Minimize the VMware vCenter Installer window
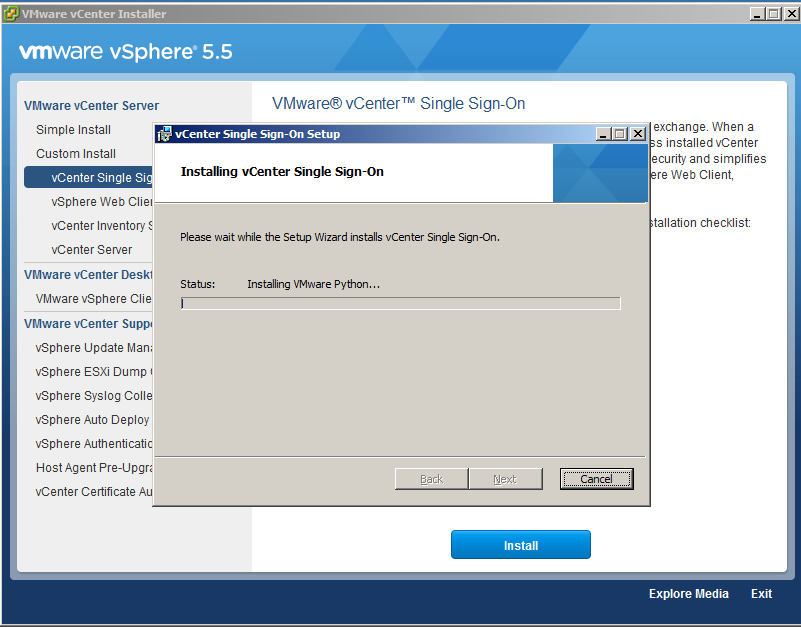This screenshot has height=627, width=801. click(x=757, y=14)
